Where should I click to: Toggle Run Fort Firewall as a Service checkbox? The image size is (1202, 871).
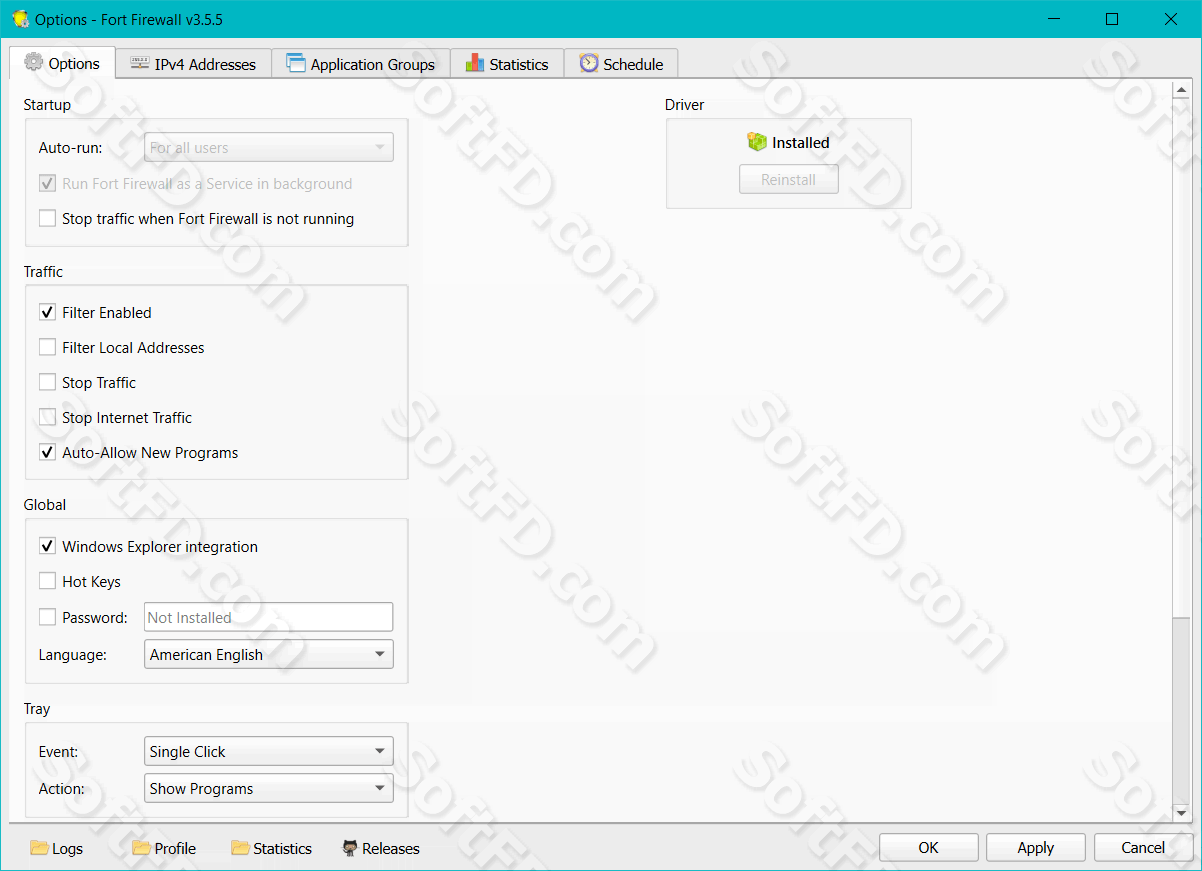pyautogui.click(x=47, y=184)
